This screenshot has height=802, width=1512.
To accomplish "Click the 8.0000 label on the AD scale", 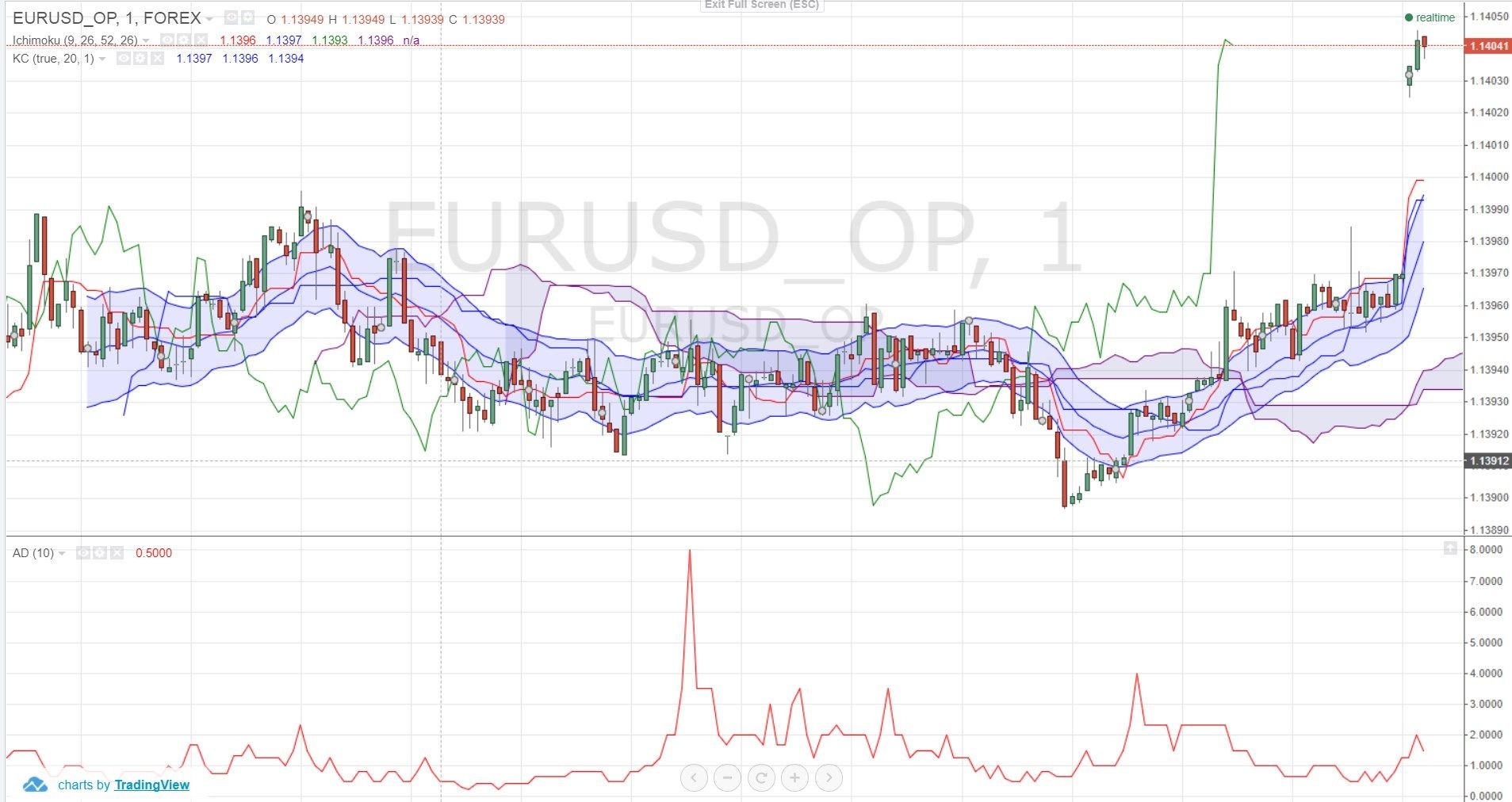I will (1486, 549).
